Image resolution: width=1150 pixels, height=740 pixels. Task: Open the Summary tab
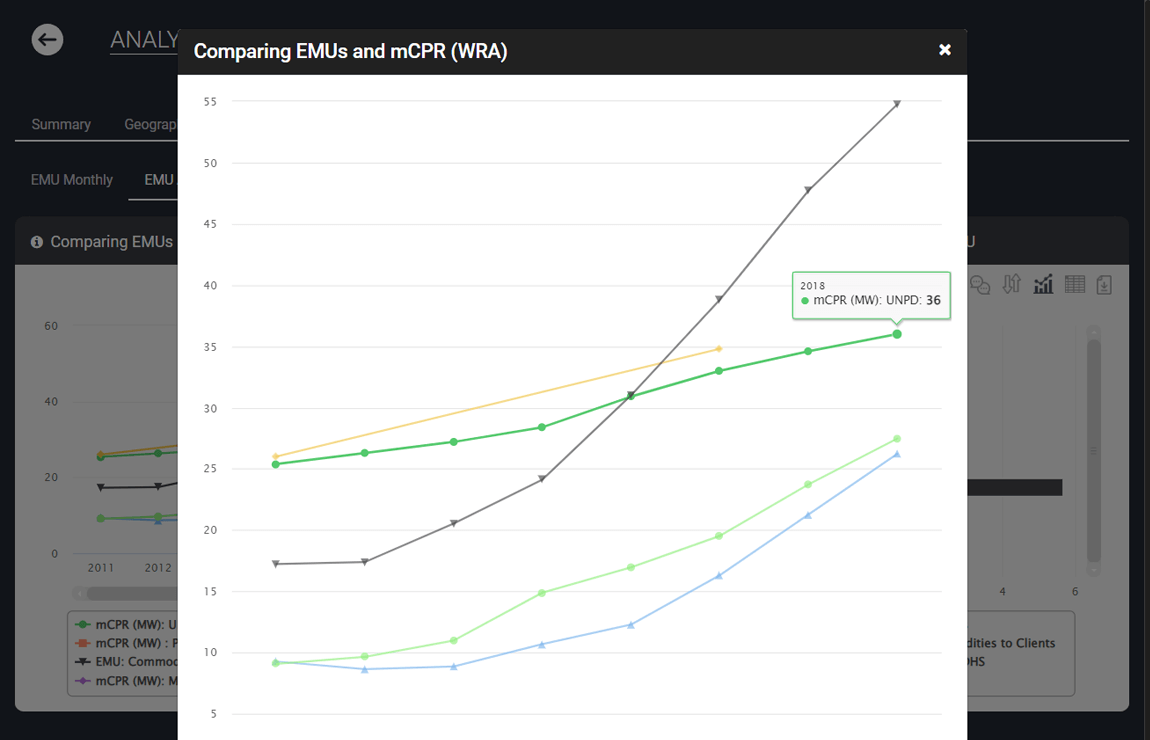61,125
